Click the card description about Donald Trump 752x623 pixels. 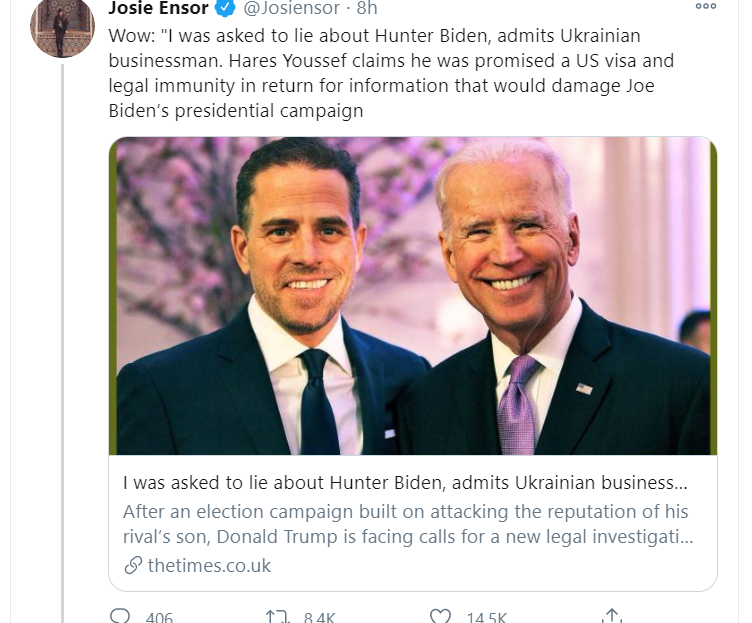point(405,525)
